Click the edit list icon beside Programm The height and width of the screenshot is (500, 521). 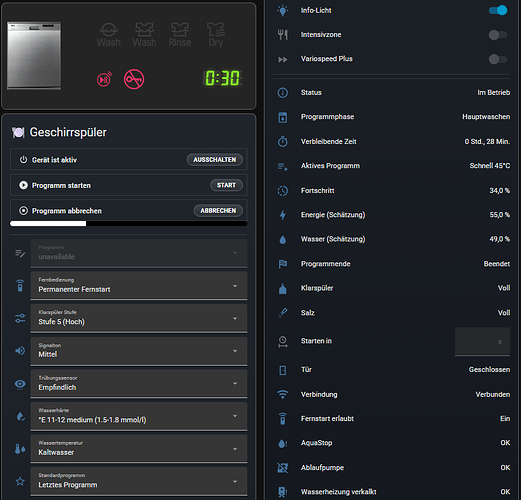coord(20,253)
